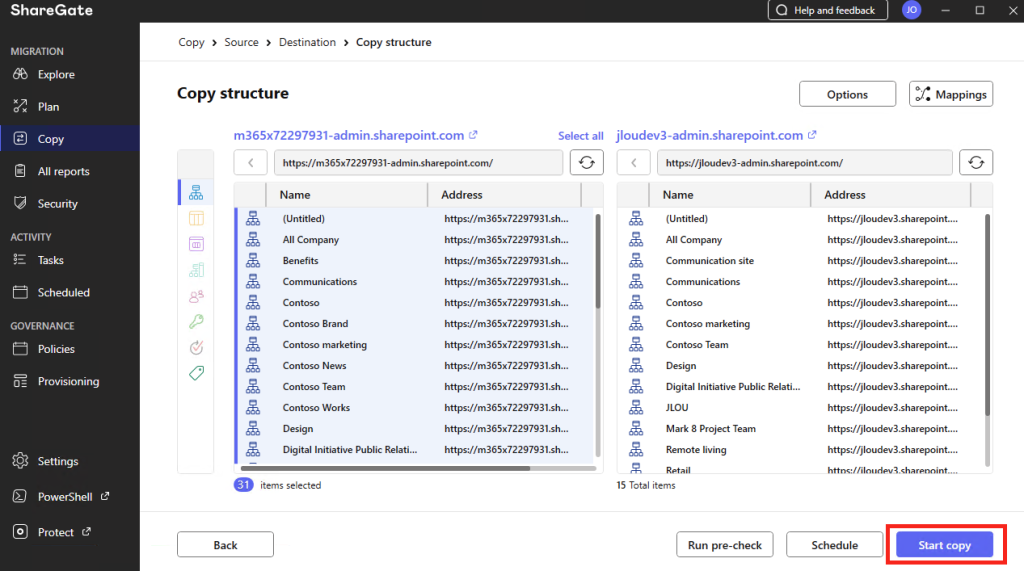Schedule the copy task
Viewport: 1024px width, 571px height.
pyautogui.click(x=834, y=544)
